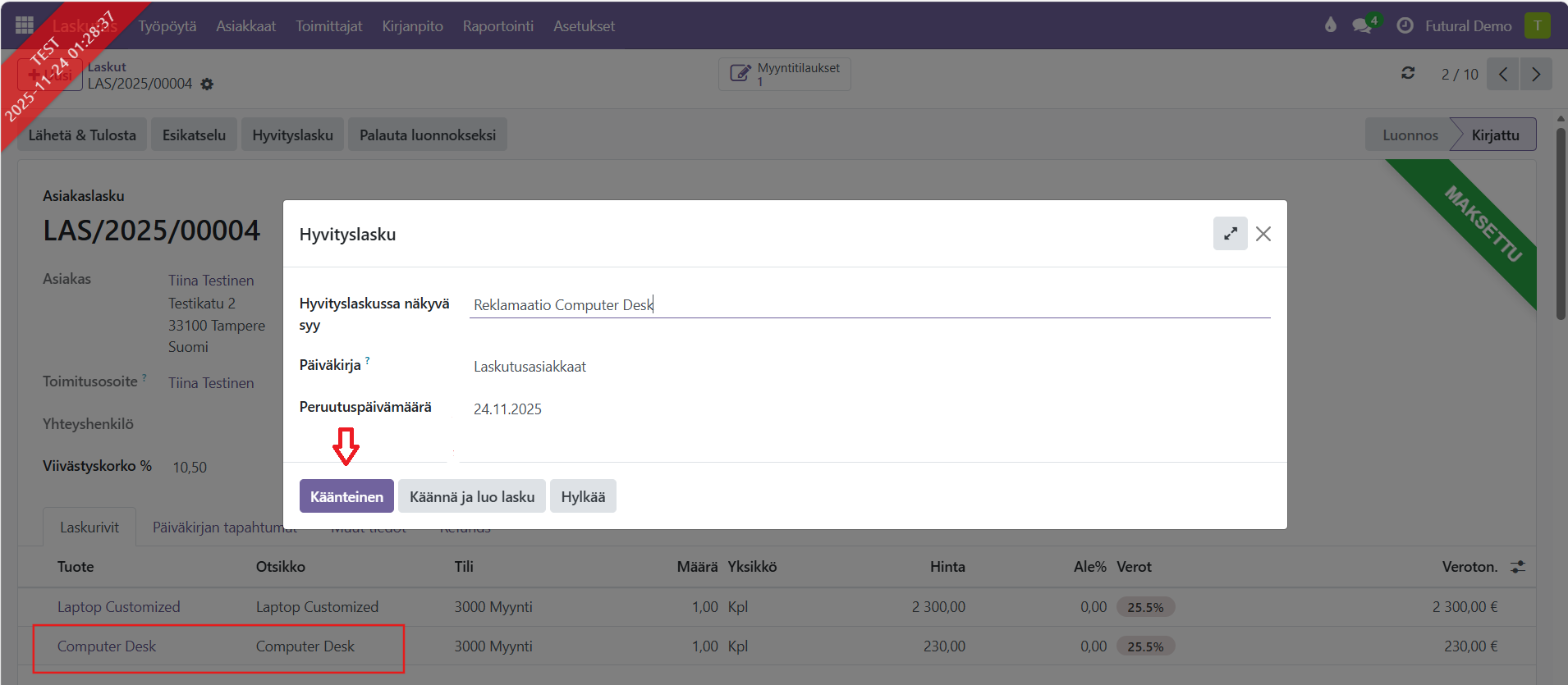
Task: Switch to the Laskurivit tab
Action: click(89, 527)
